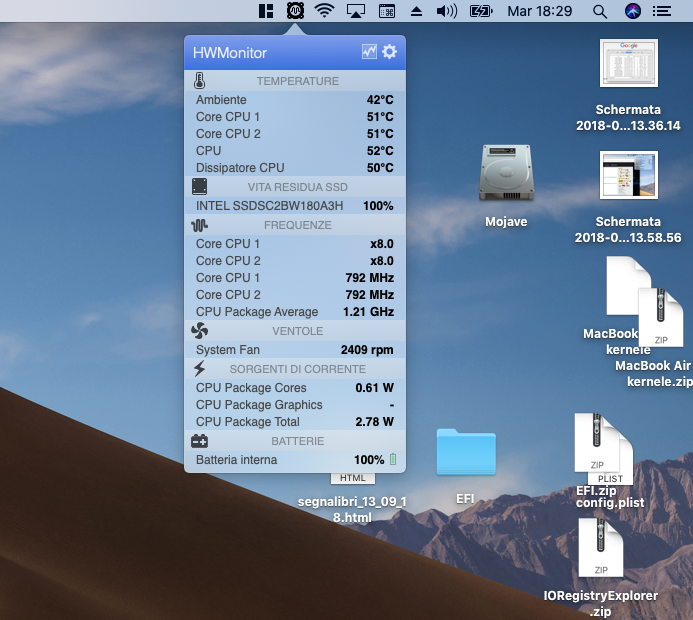693x620 pixels.
Task: Click the Core CPU 2 792 MHz row
Action: click(x=295, y=295)
